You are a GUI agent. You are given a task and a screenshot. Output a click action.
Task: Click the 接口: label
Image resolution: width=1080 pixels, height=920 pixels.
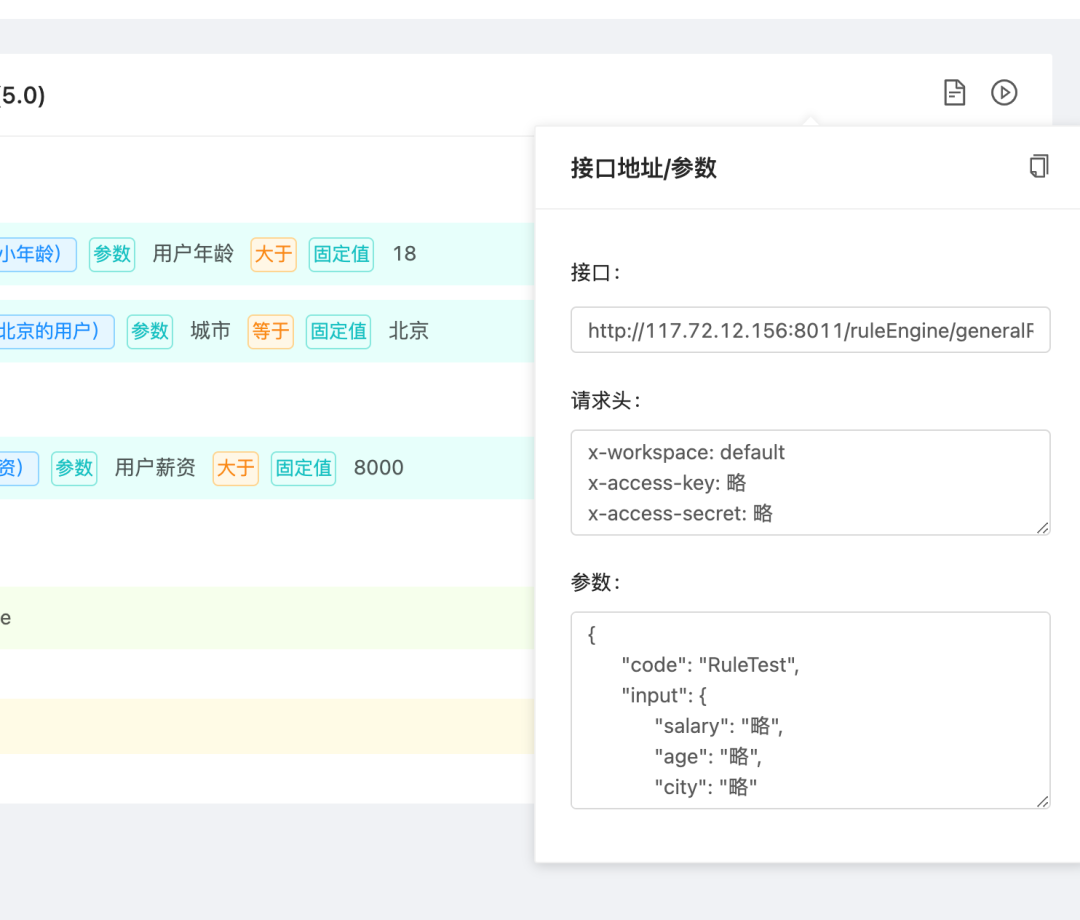595,273
